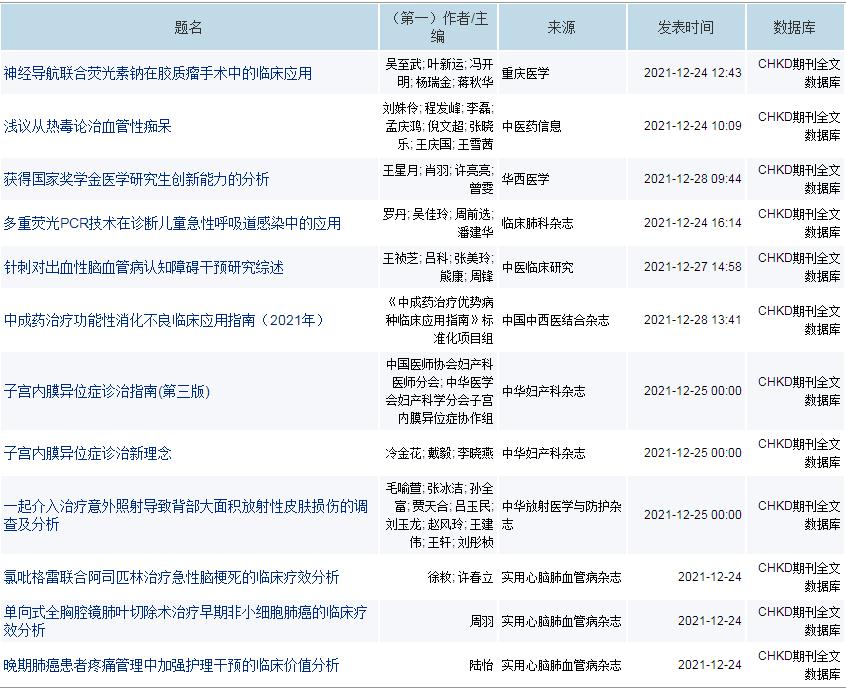Sort by the 发表时间 column header
The image size is (846, 692).
(686, 25)
